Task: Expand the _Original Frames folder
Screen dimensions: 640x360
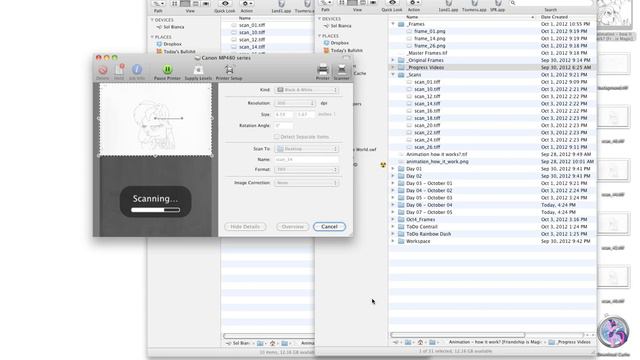Action: tap(393, 60)
